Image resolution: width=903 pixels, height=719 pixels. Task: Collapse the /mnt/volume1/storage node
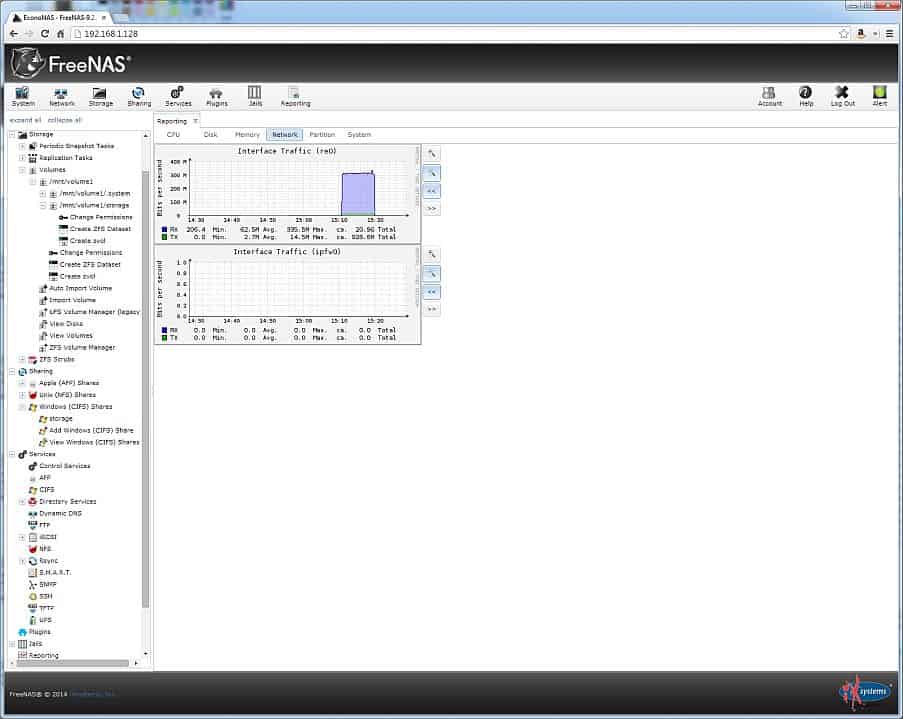coord(43,205)
